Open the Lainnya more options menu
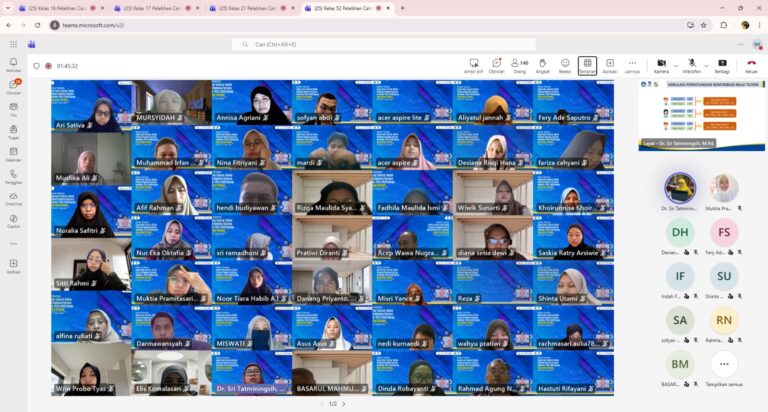 [x=632, y=65]
